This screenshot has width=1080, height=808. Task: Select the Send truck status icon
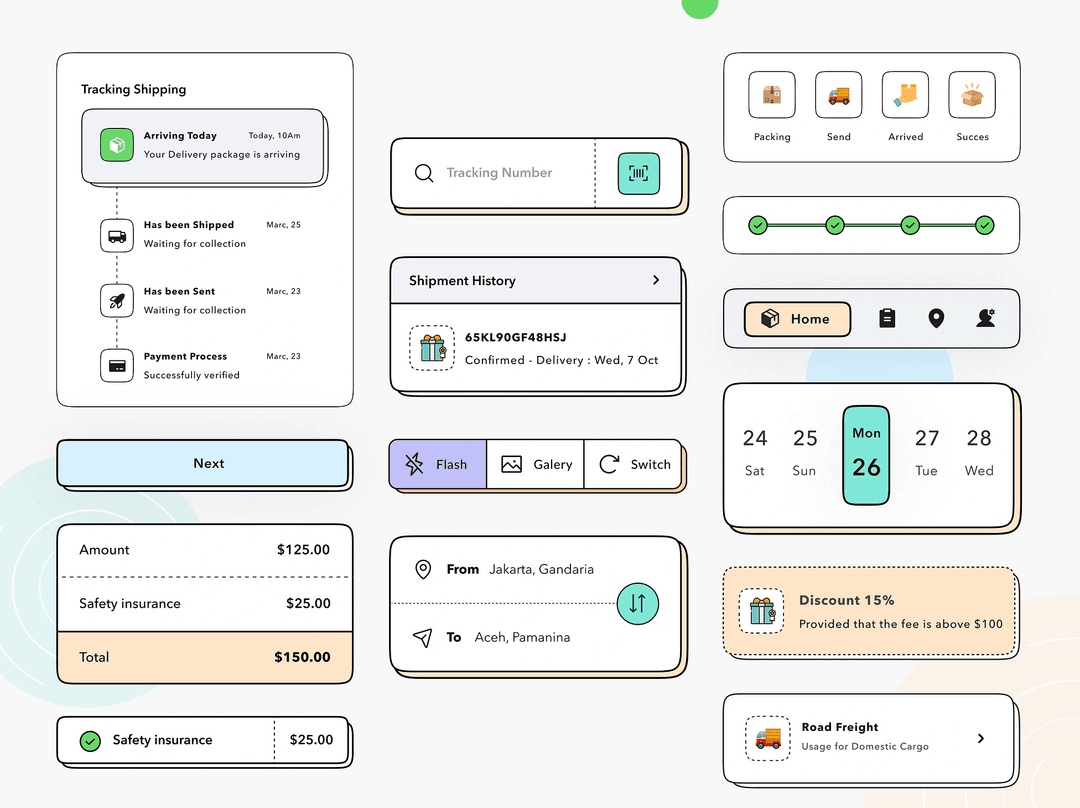[838, 95]
